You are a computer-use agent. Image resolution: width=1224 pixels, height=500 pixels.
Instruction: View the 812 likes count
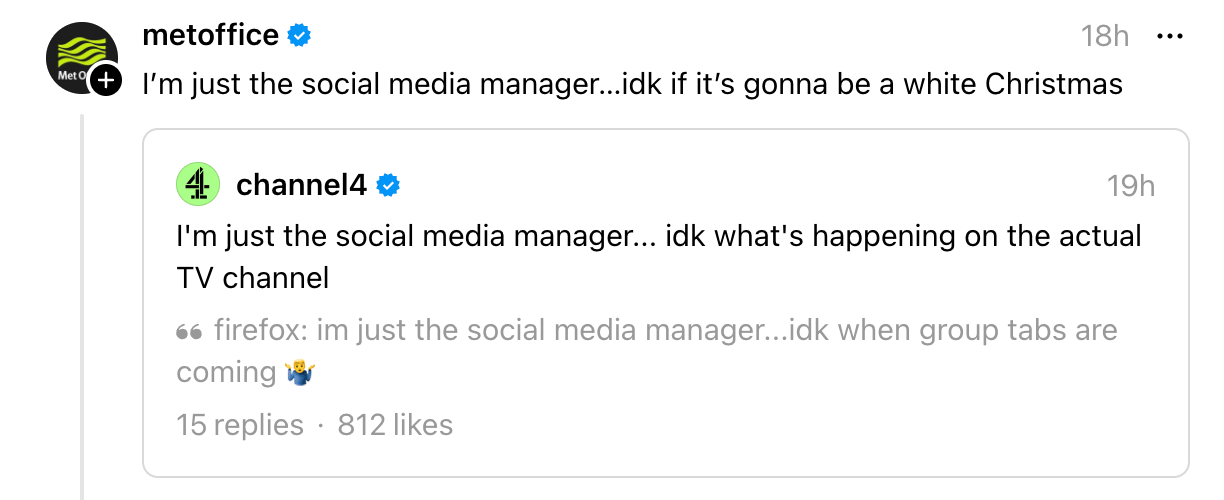pyautogui.click(x=395, y=425)
